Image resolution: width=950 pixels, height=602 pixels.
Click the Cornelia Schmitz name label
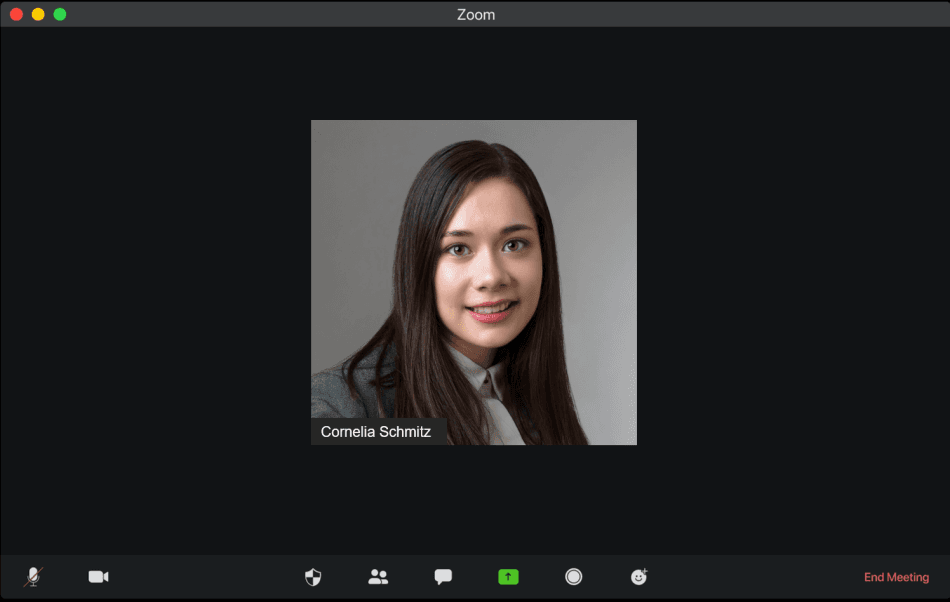(376, 432)
